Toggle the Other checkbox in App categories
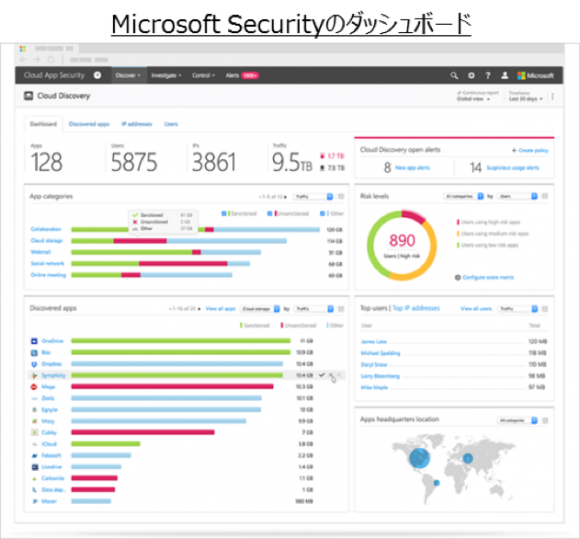Screen dimensions: 580x539 point(322,213)
